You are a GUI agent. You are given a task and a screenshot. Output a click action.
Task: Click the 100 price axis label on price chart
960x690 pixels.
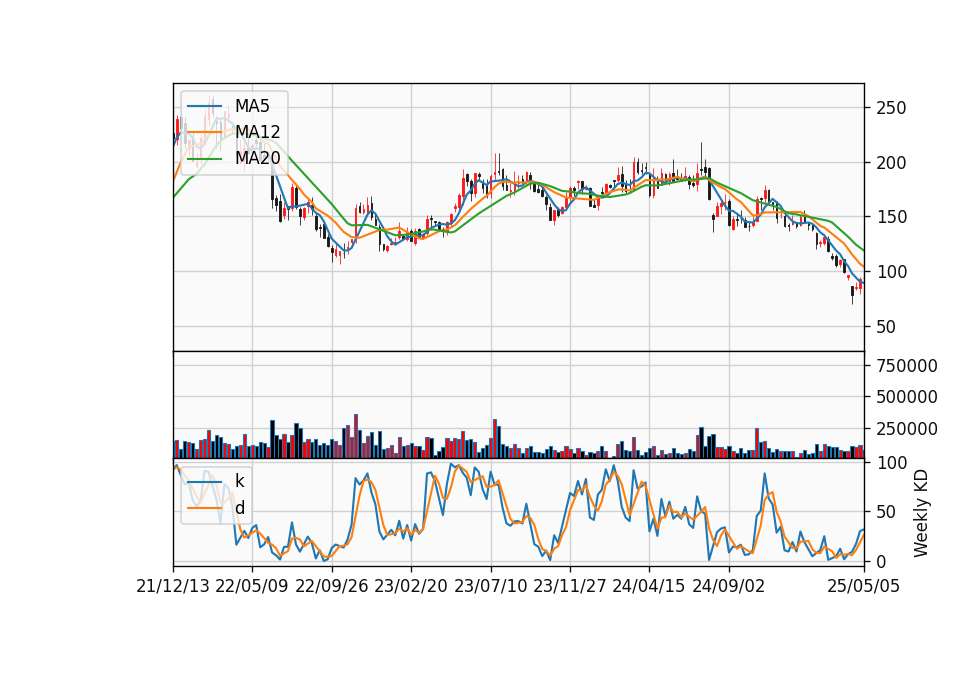(891, 272)
